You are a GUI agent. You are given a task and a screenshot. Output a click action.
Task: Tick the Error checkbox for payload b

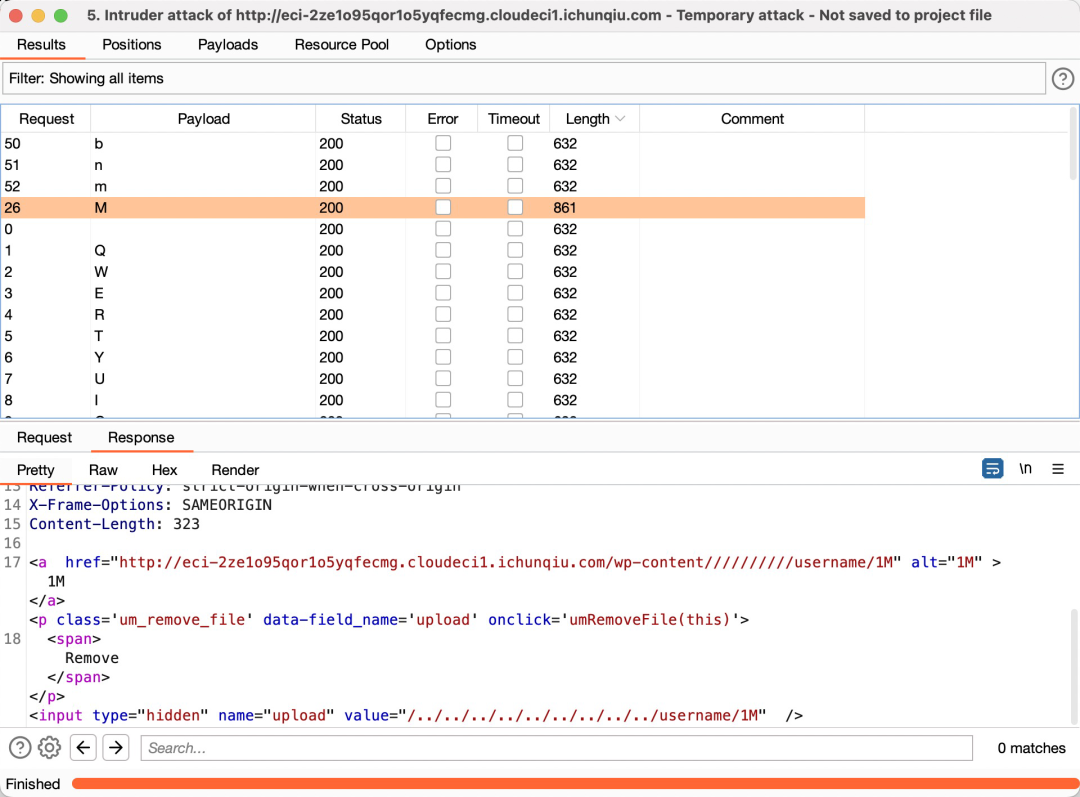coord(443,143)
